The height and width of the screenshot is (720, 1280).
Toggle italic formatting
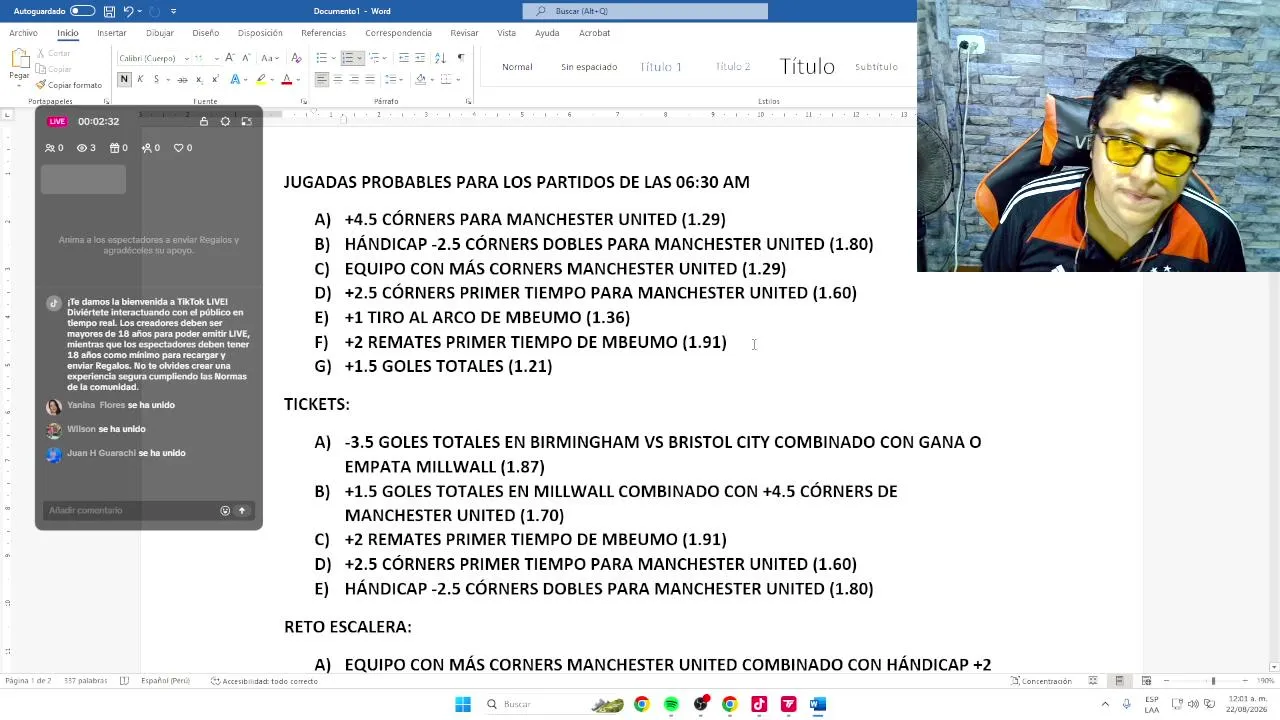pyautogui.click(x=140, y=79)
